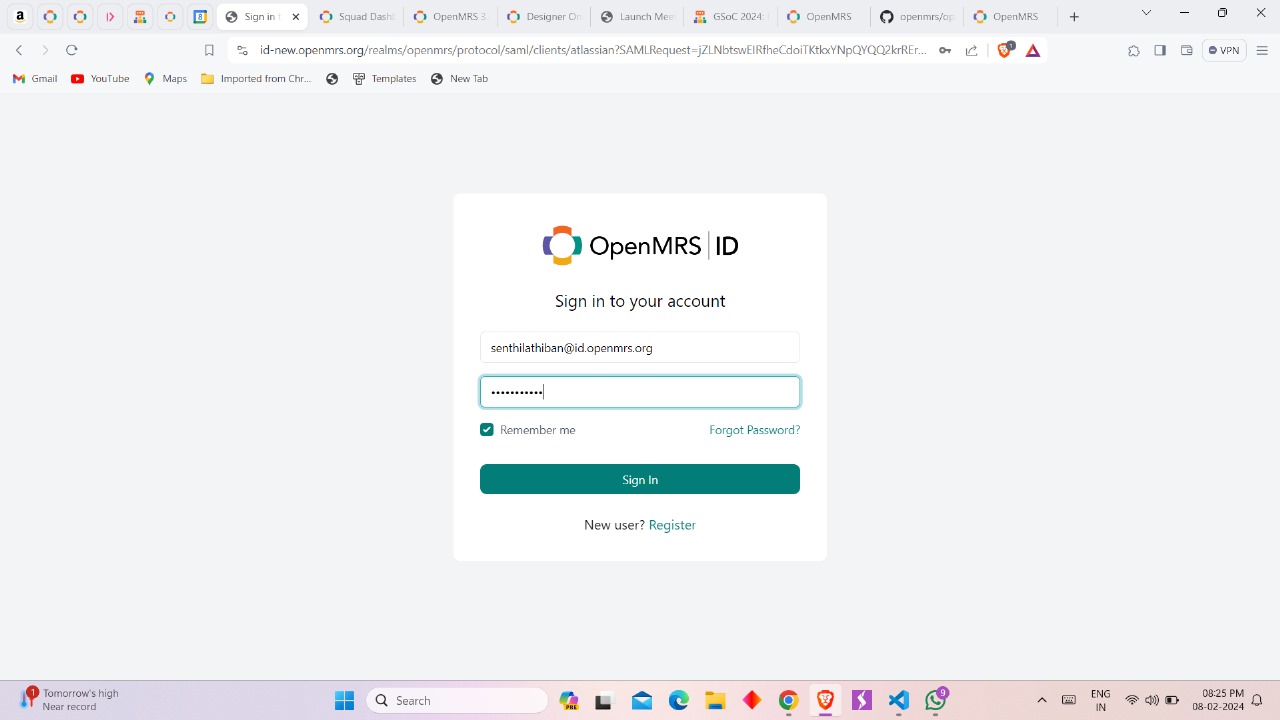The width and height of the screenshot is (1280, 720).
Task: Share this page using the share icon
Action: pos(971,50)
